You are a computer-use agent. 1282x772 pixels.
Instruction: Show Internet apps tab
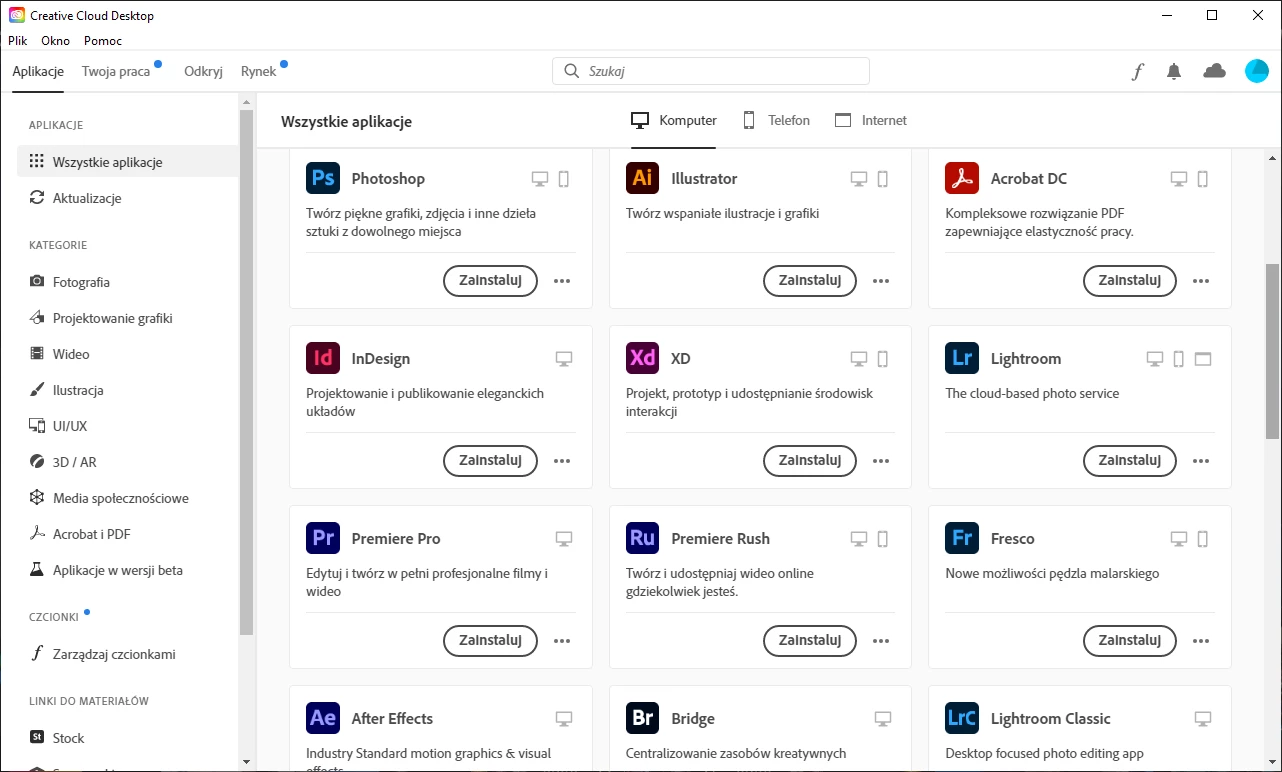click(x=871, y=120)
